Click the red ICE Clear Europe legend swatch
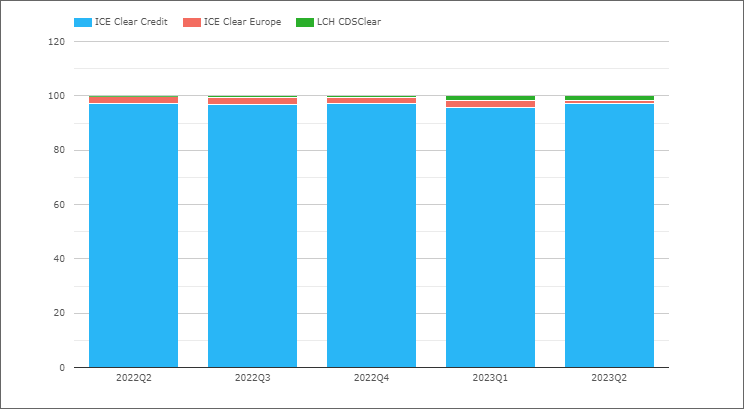 pyautogui.click(x=192, y=22)
